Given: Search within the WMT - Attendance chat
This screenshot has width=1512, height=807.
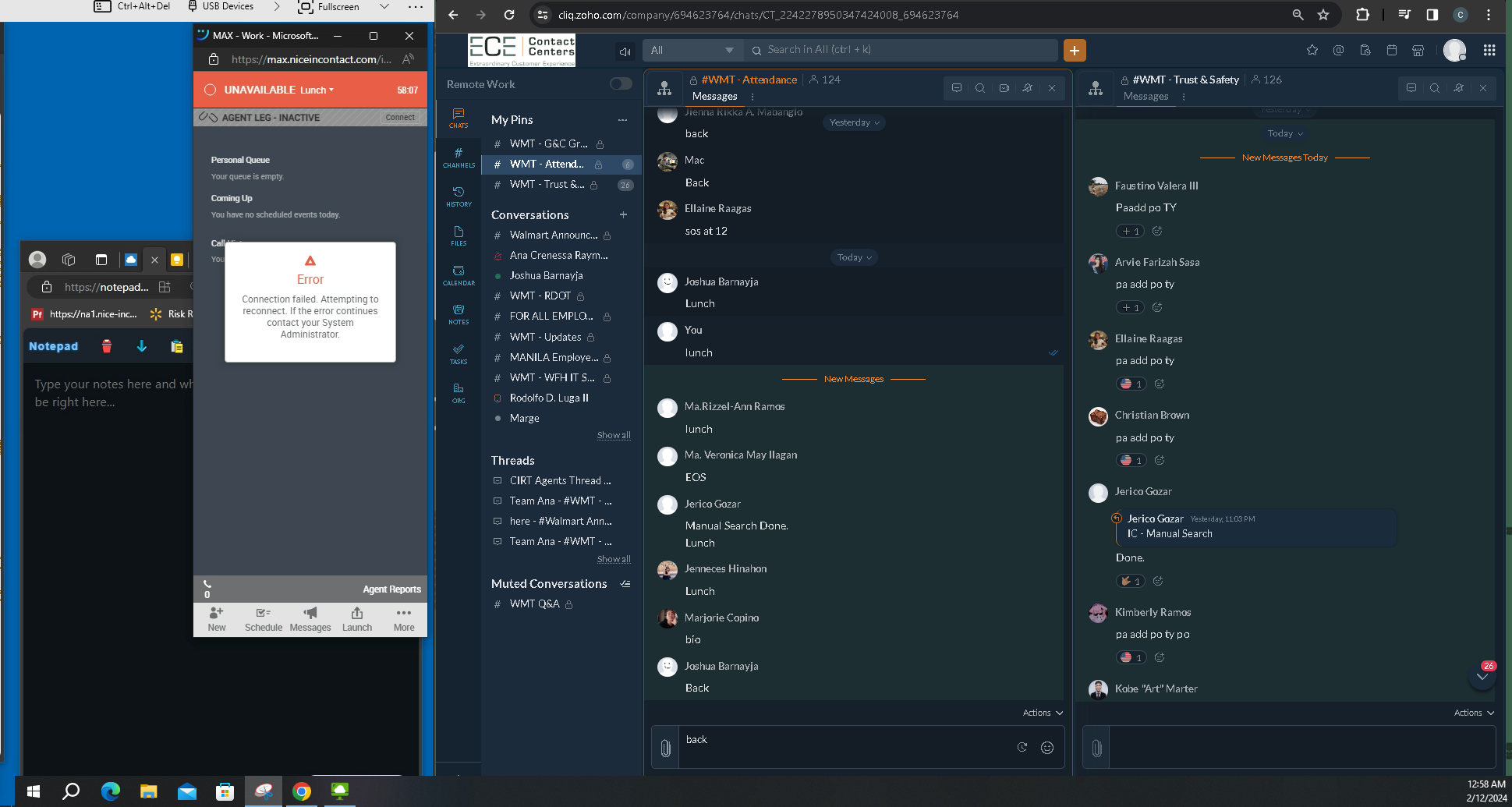Looking at the screenshot, I should point(980,88).
